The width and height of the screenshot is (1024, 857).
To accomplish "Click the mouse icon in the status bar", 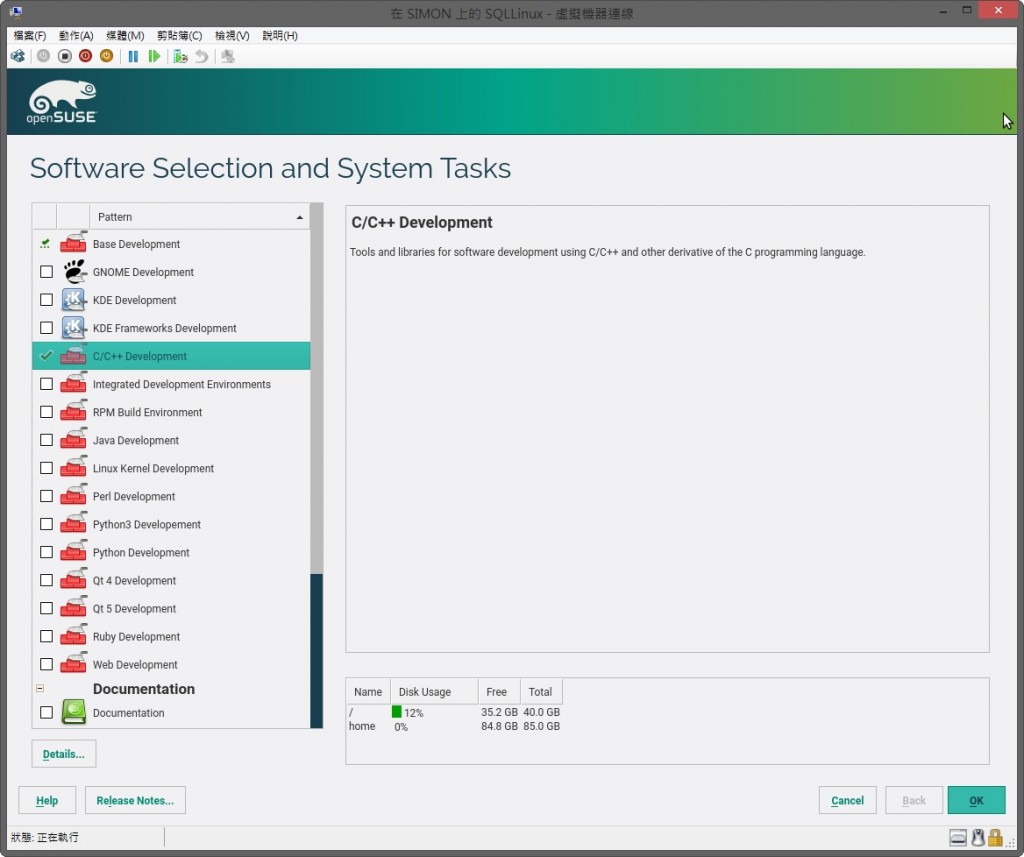I will (x=978, y=837).
